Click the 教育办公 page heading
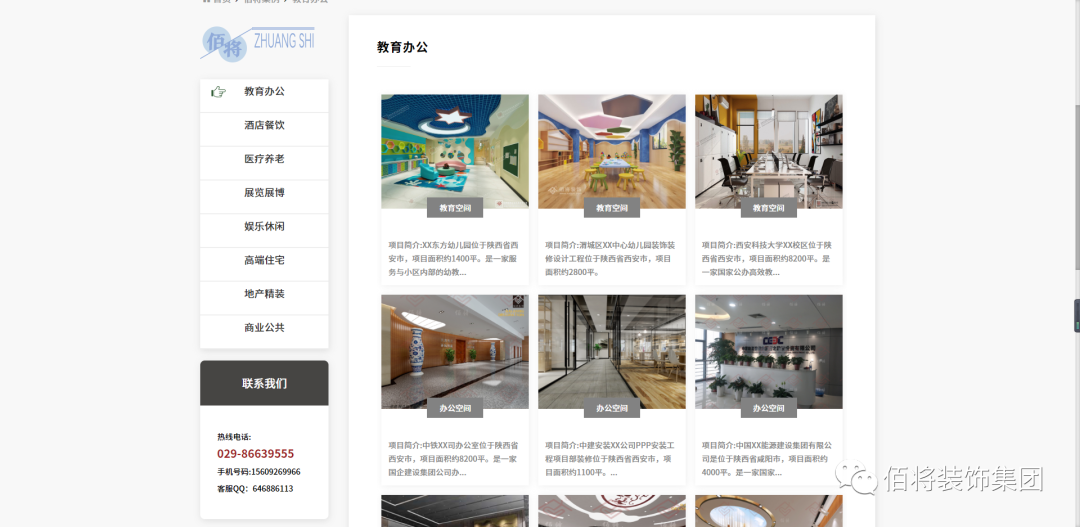Viewport: 1080px width, 527px height. [x=402, y=48]
